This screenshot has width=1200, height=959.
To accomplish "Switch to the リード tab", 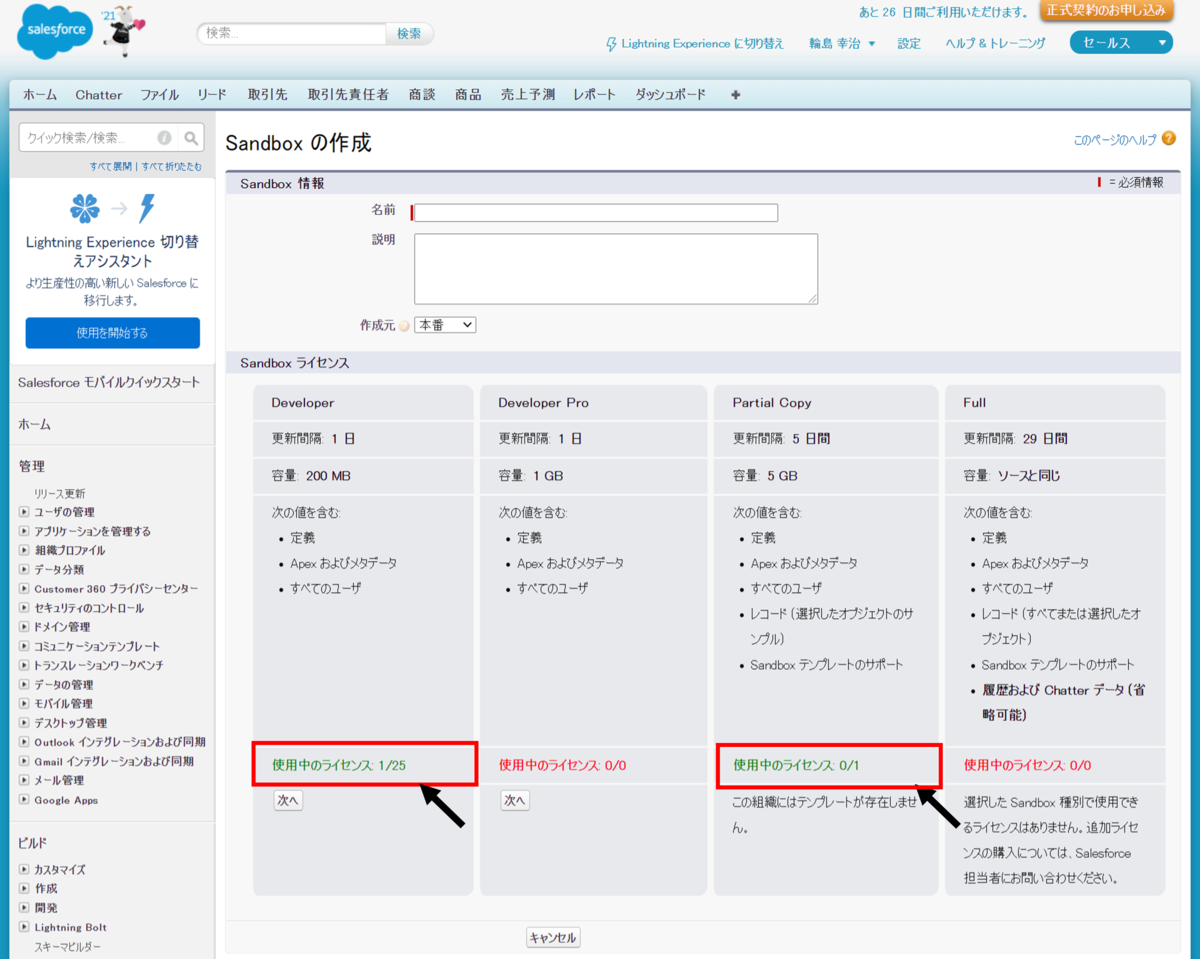I will coord(212,95).
